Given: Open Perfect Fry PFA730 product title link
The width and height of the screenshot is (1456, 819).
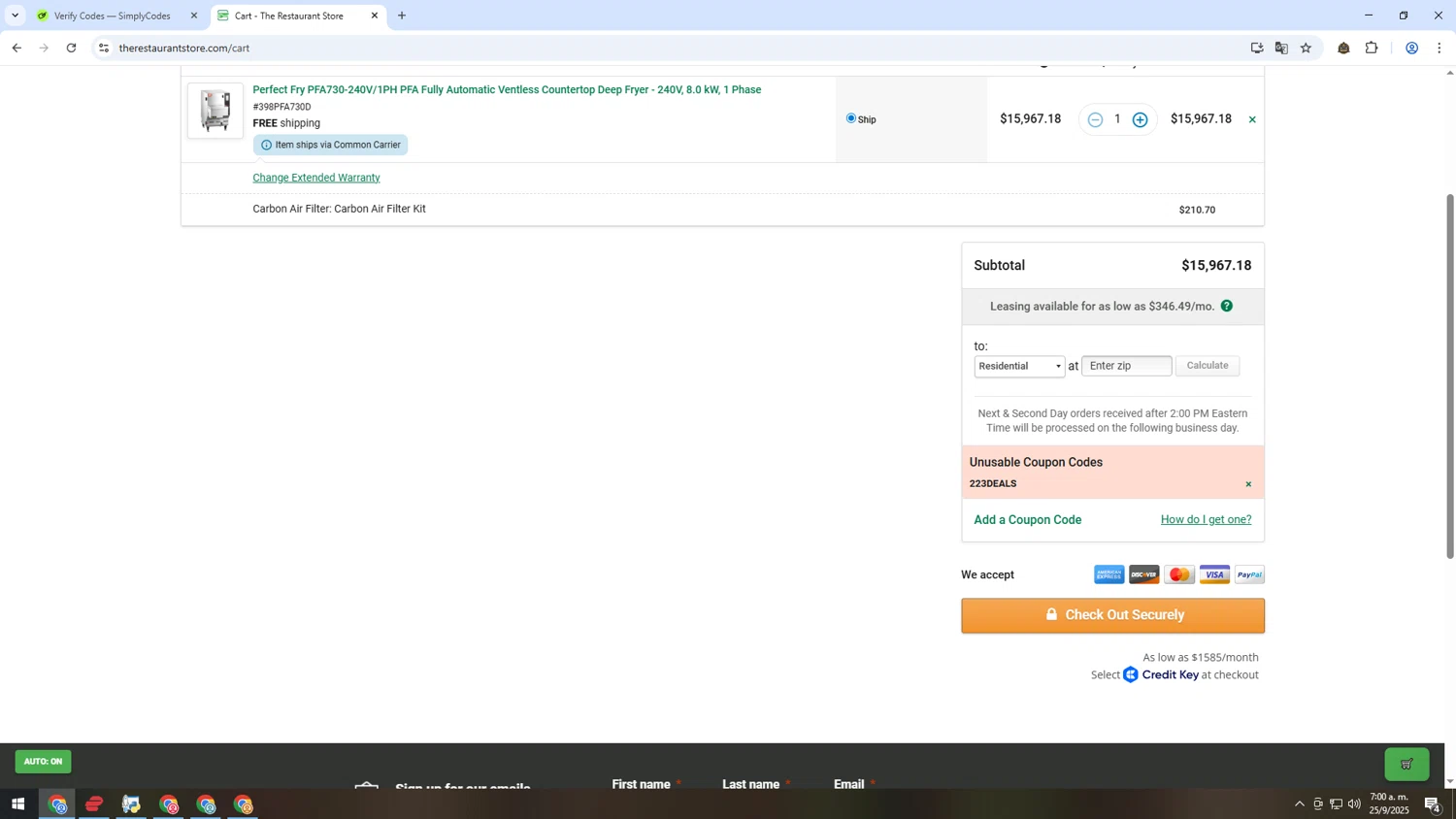Looking at the screenshot, I should coord(507,90).
